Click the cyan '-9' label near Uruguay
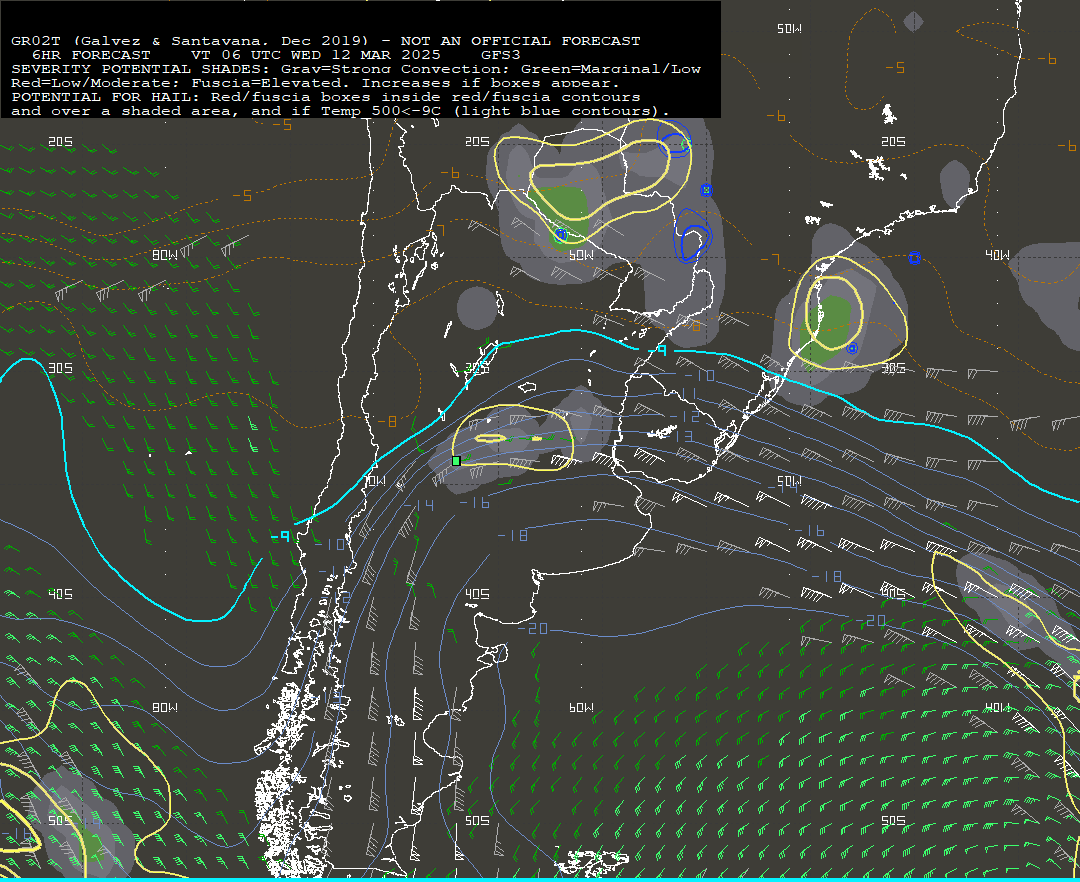The height and width of the screenshot is (882, 1080). click(x=657, y=350)
